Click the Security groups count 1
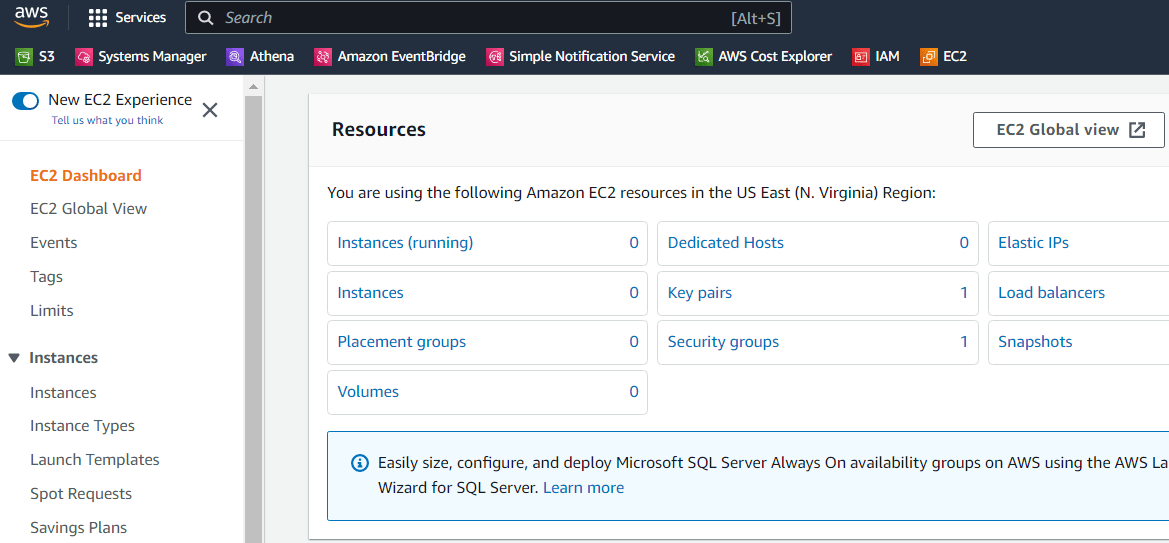 [x=964, y=342]
